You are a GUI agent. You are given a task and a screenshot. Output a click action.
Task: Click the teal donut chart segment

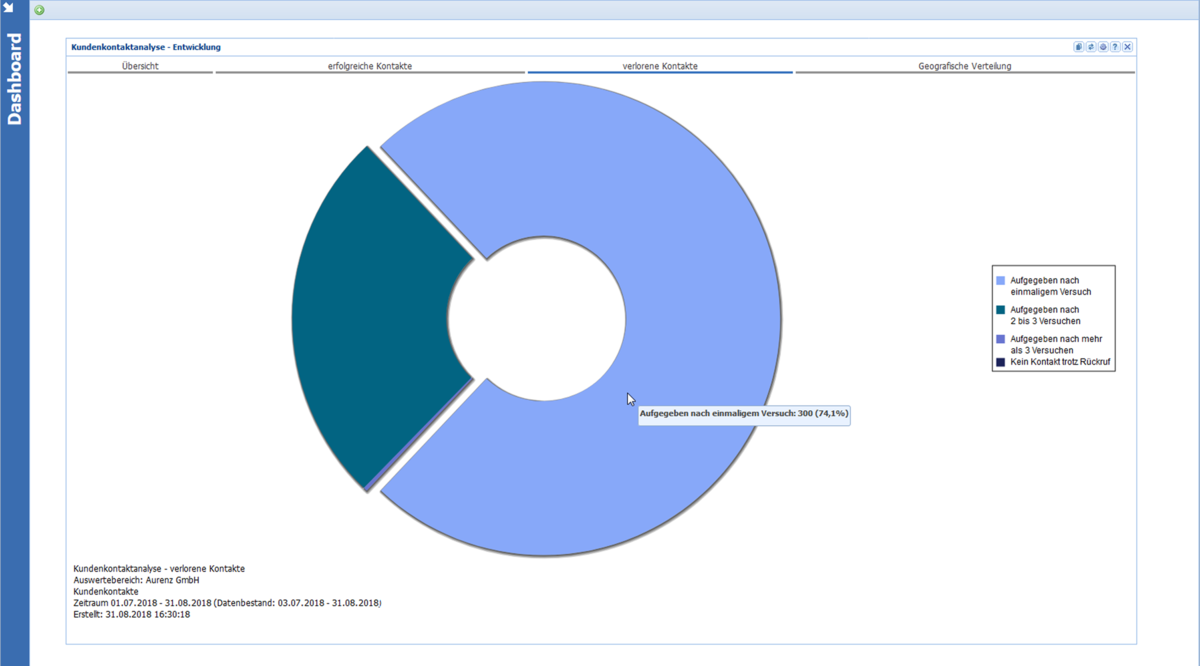370,320
